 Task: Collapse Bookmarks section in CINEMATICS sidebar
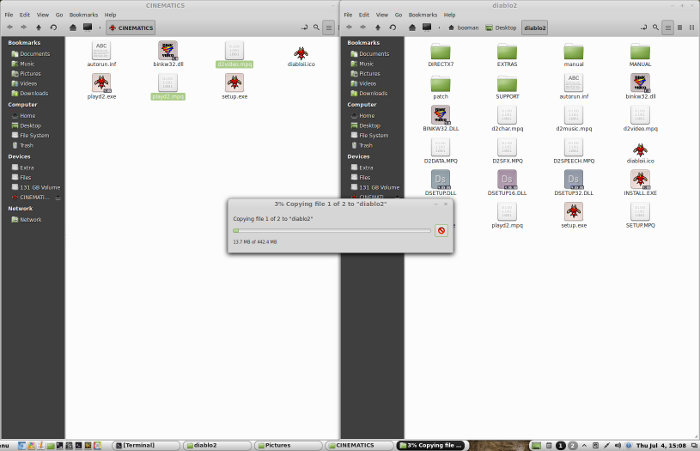coord(24,43)
